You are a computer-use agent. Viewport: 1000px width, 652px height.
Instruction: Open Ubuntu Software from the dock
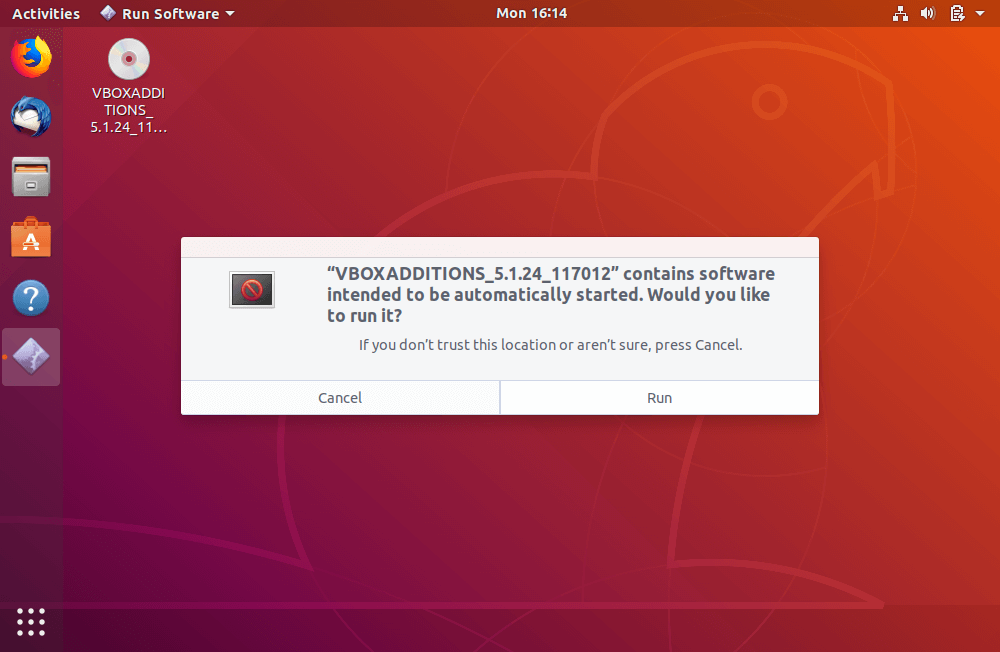coord(31,237)
